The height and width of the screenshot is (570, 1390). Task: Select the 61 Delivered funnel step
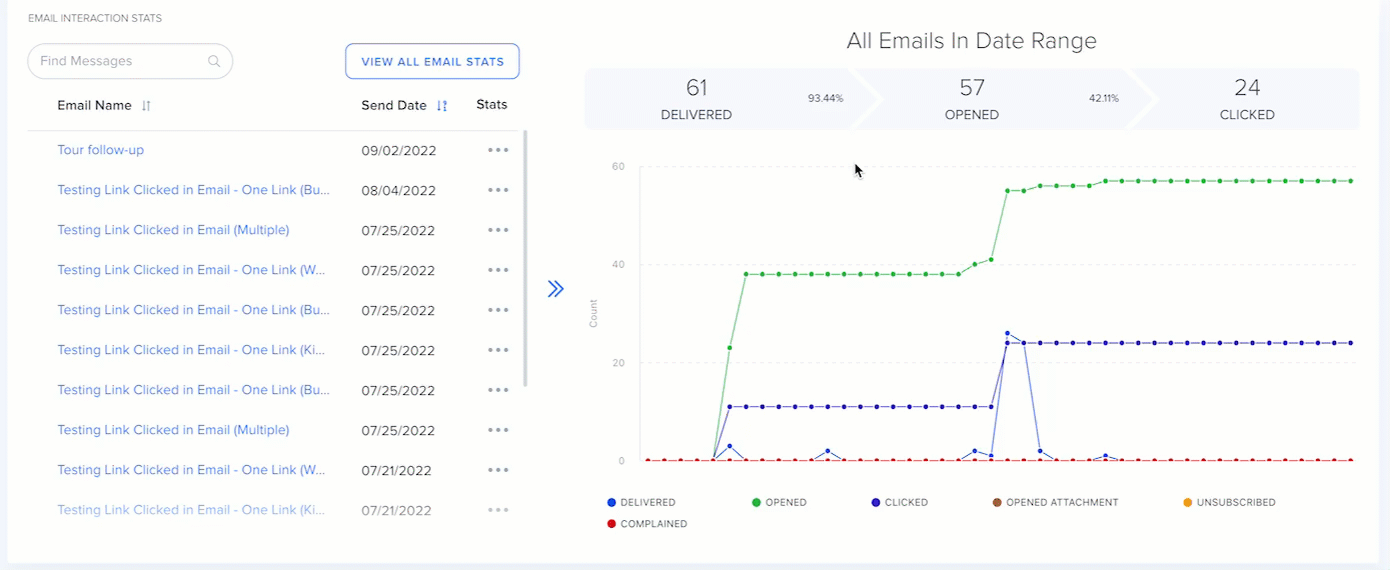tap(696, 99)
